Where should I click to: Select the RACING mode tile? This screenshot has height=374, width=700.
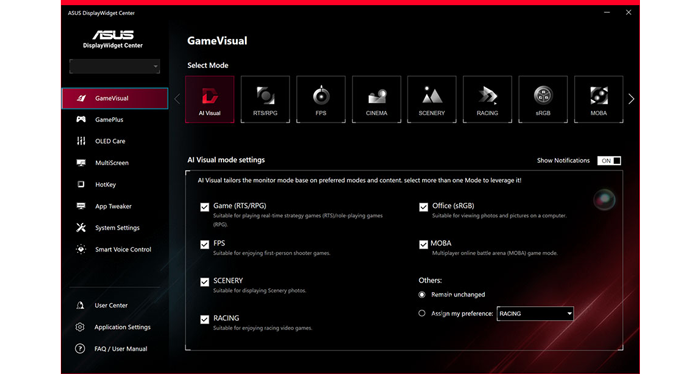point(487,99)
